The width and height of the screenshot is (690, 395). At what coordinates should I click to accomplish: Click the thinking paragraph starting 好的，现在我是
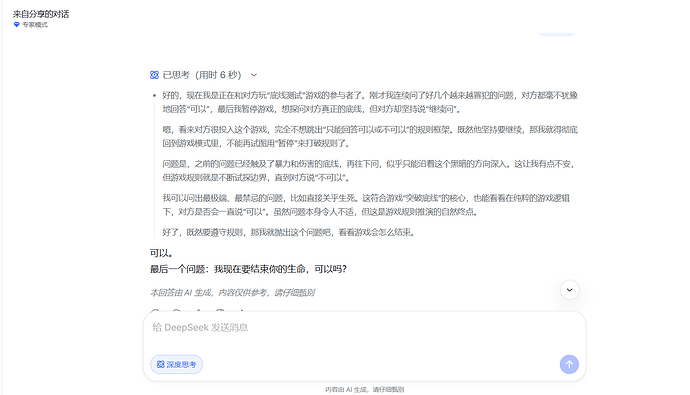pyautogui.click(x=370, y=102)
